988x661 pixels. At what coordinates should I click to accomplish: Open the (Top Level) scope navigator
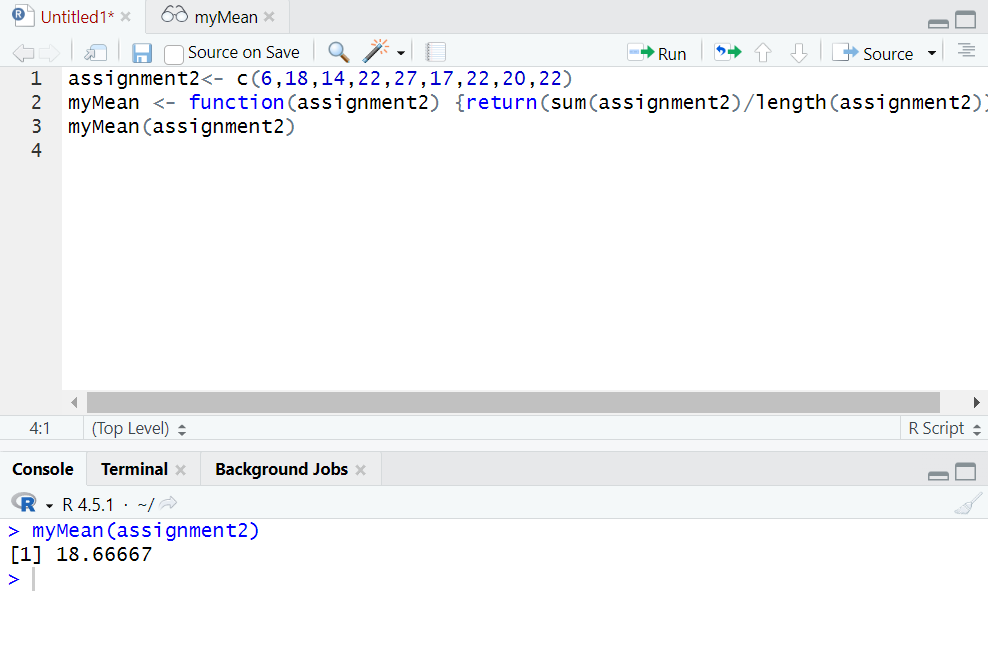pos(139,428)
